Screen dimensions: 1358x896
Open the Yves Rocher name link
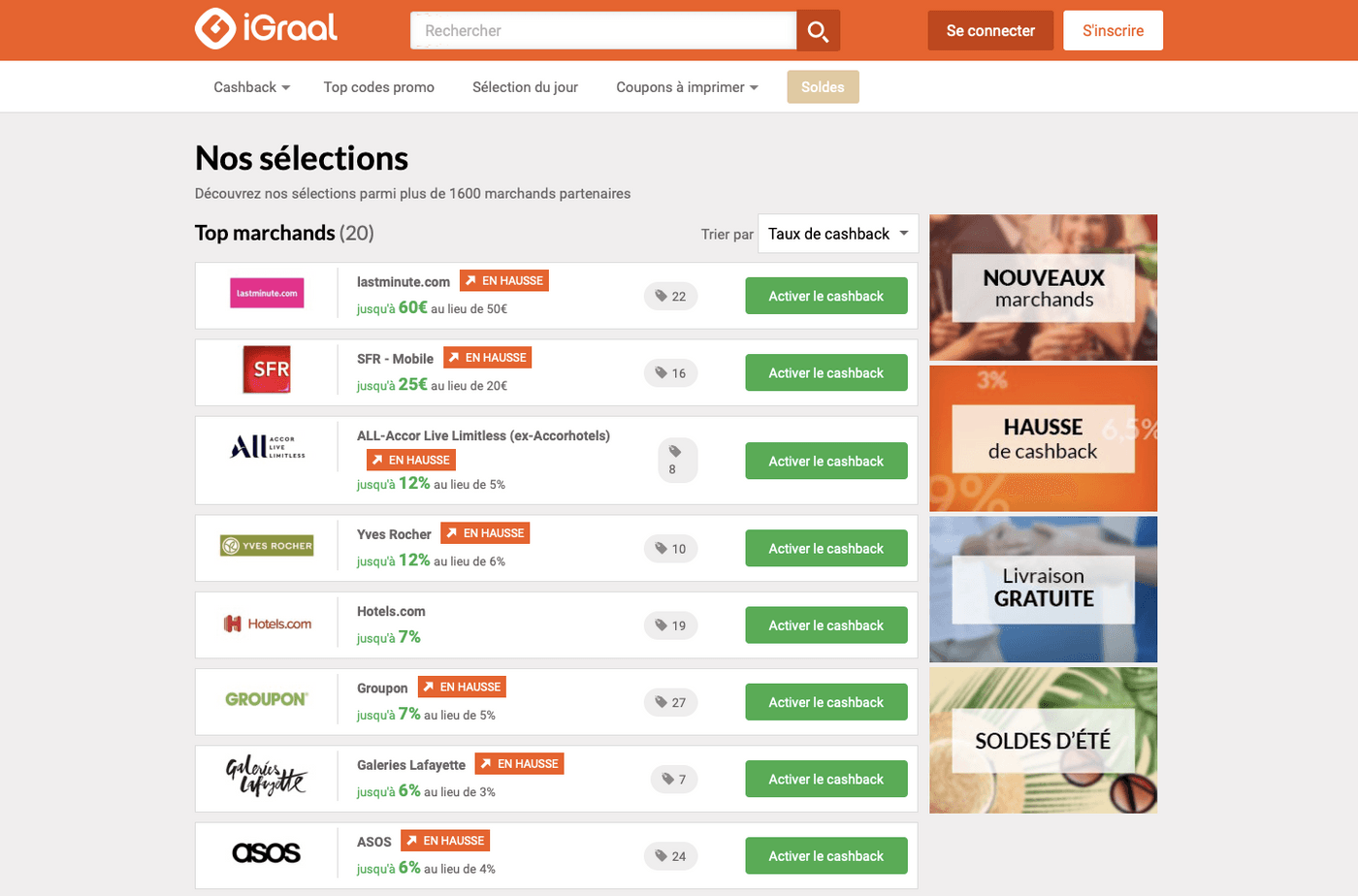click(x=394, y=534)
